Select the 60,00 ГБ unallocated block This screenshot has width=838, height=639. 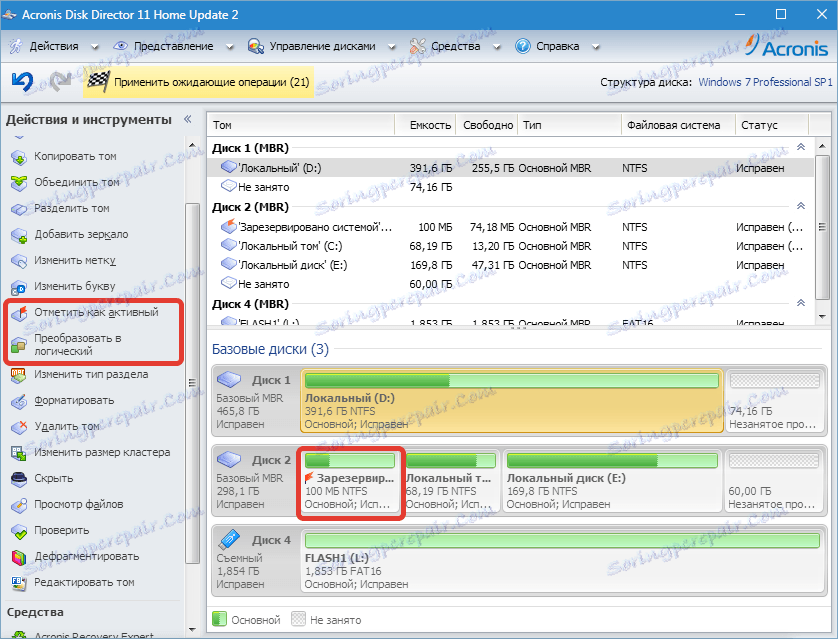pyautogui.click(x=774, y=481)
